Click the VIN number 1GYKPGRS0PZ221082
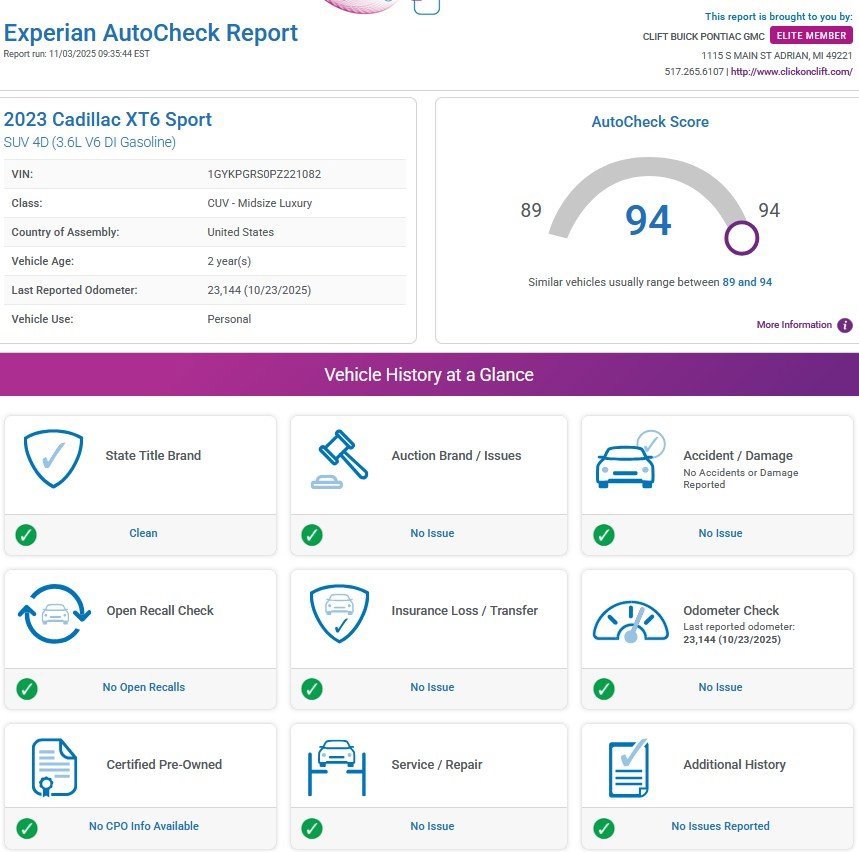The width and height of the screenshot is (859, 852). tap(264, 174)
